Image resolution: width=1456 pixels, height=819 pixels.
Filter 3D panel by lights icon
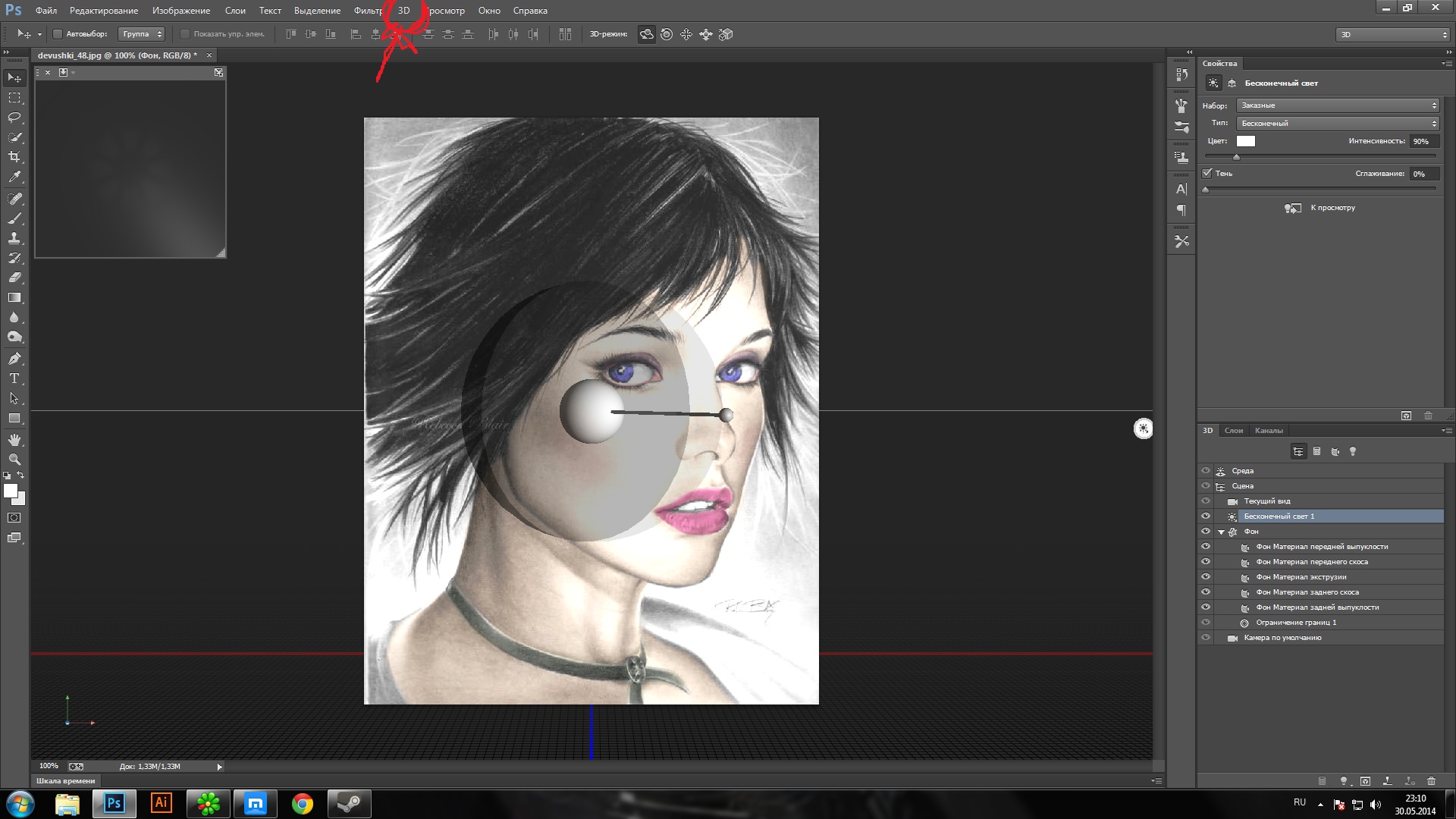point(1353,452)
